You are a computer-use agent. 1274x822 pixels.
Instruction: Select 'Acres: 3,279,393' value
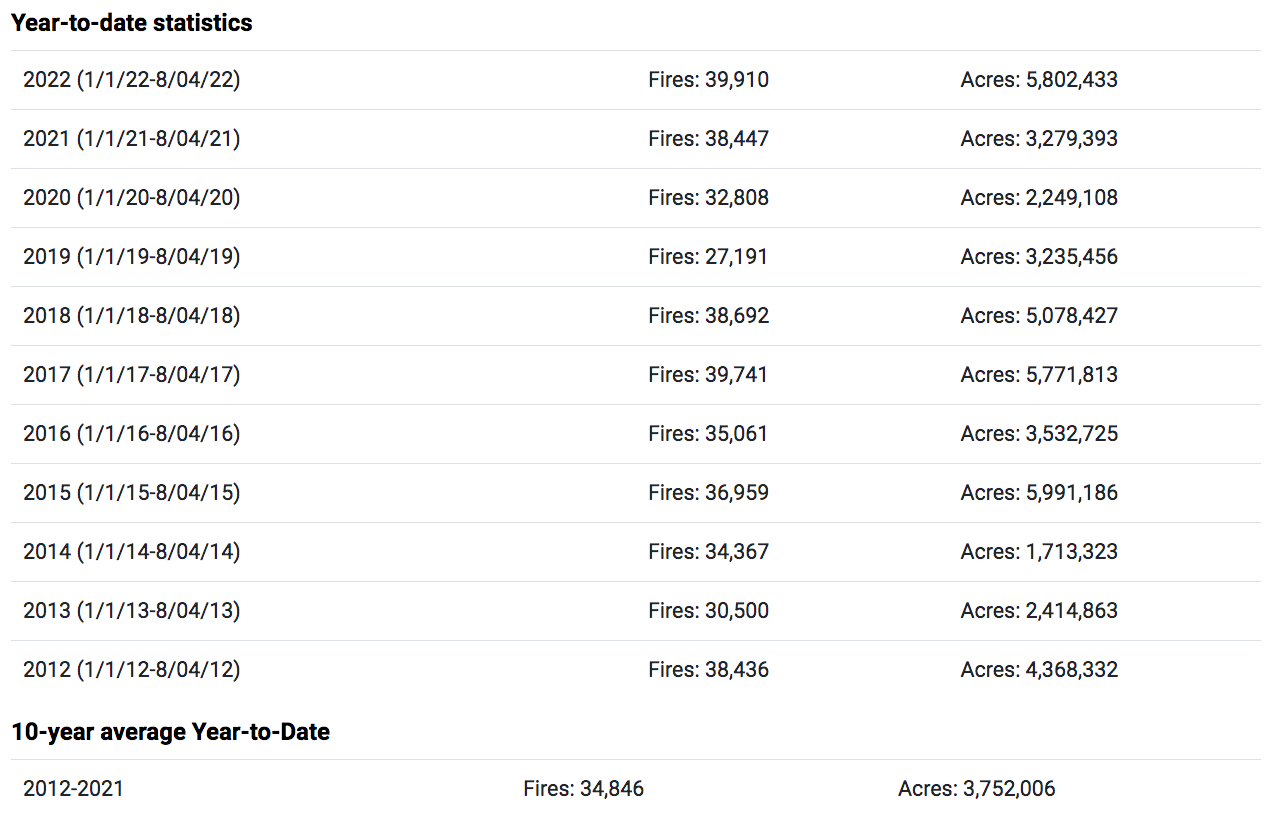[1039, 139]
